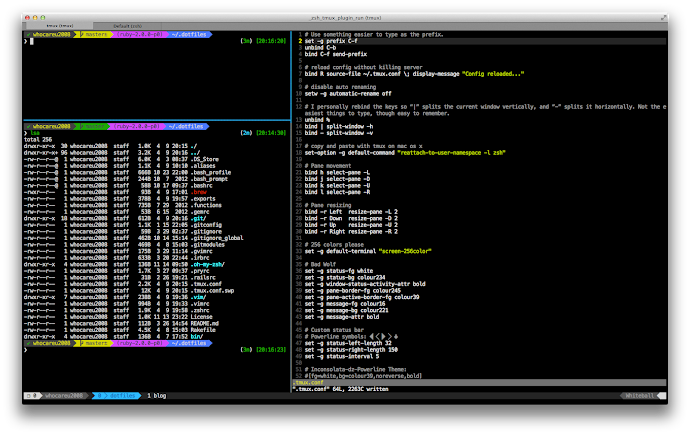The height and width of the screenshot is (435, 690).
Task: Click the red .brew entry in the listing
Action: pos(198,192)
